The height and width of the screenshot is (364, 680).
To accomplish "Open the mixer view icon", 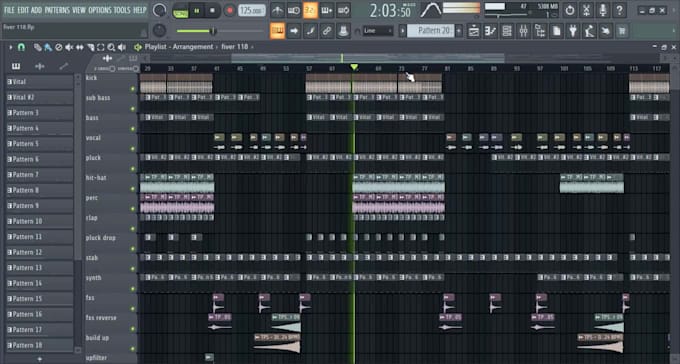I will tap(523, 31).
